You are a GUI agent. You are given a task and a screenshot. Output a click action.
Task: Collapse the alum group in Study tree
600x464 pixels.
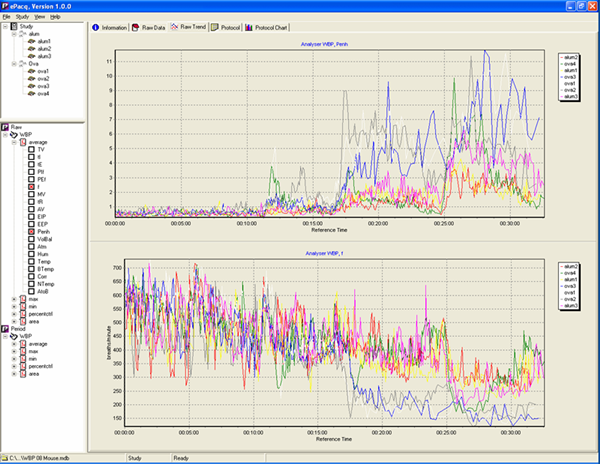tap(11, 34)
